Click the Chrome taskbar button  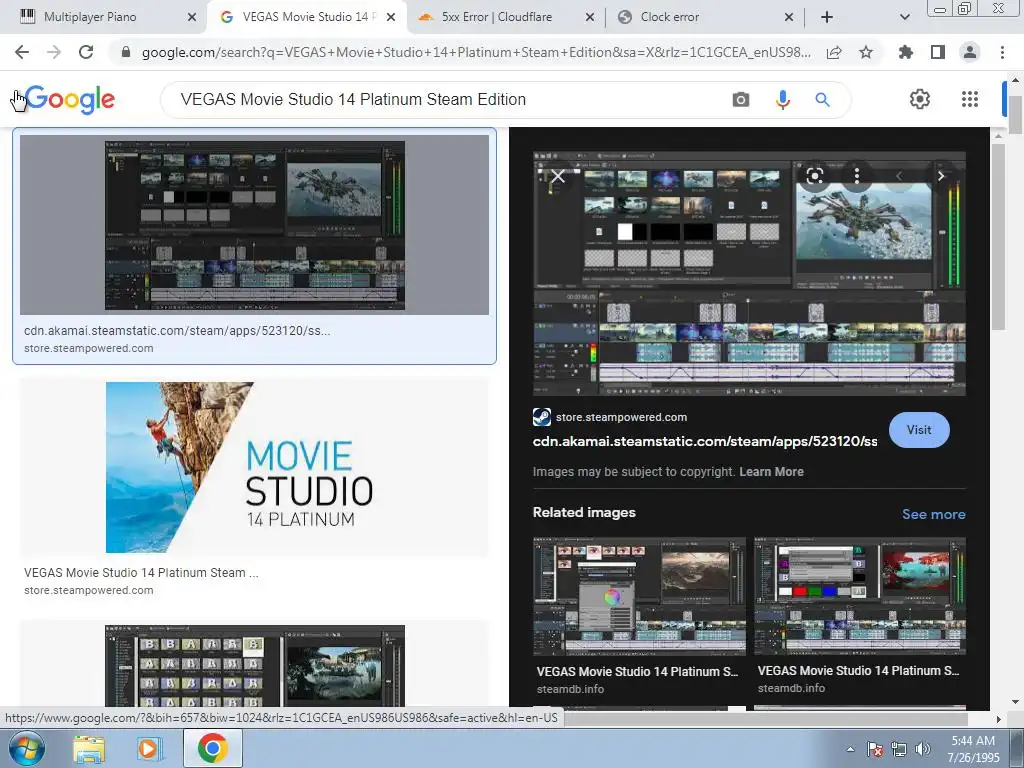click(213, 748)
